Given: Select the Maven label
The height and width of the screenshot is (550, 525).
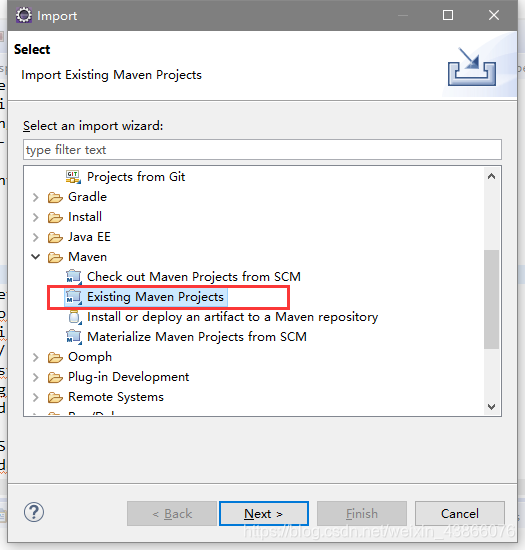Looking at the screenshot, I should pyautogui.click(x=87, y=257).
